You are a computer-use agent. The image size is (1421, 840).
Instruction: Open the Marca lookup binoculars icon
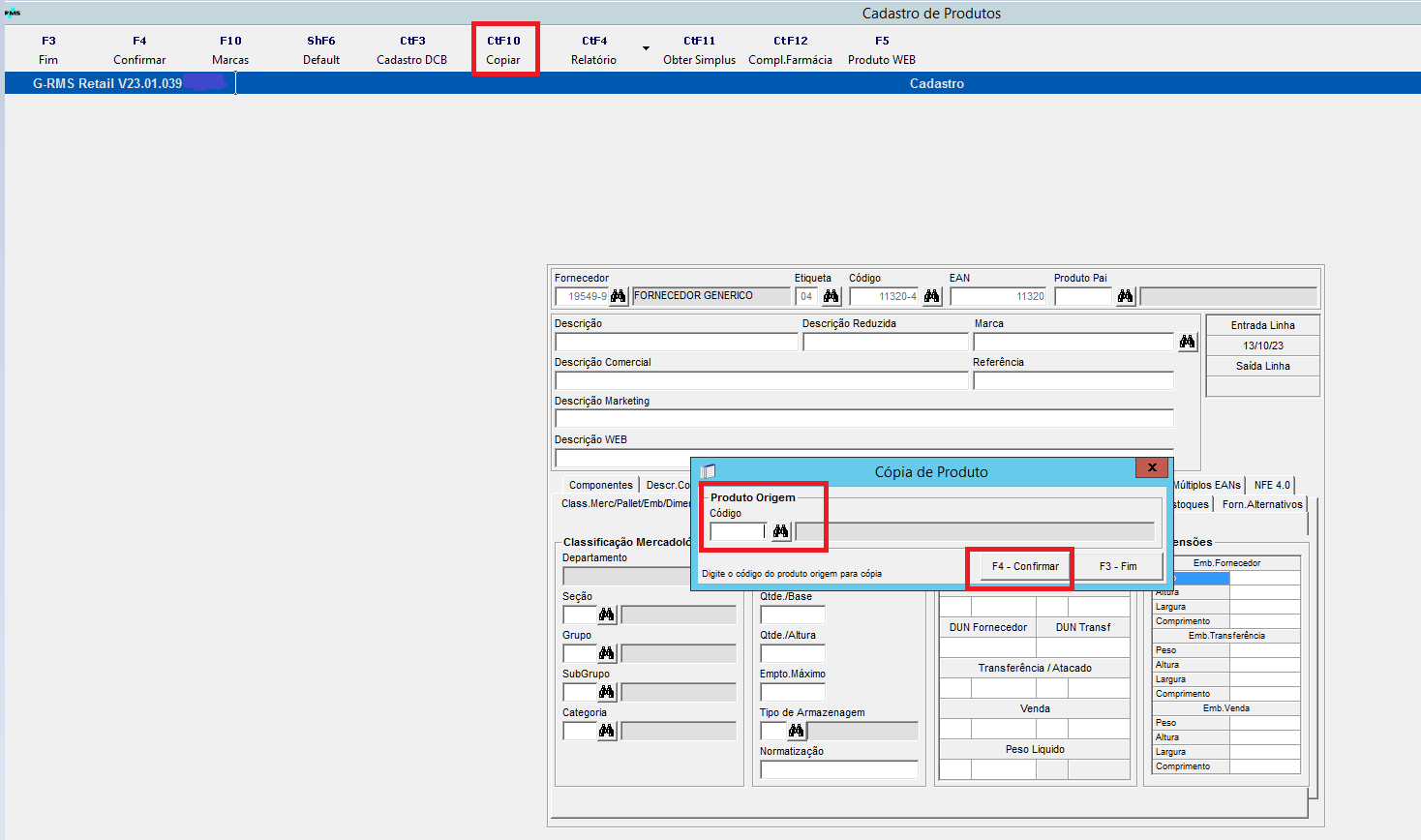[x=1187, y=341]
